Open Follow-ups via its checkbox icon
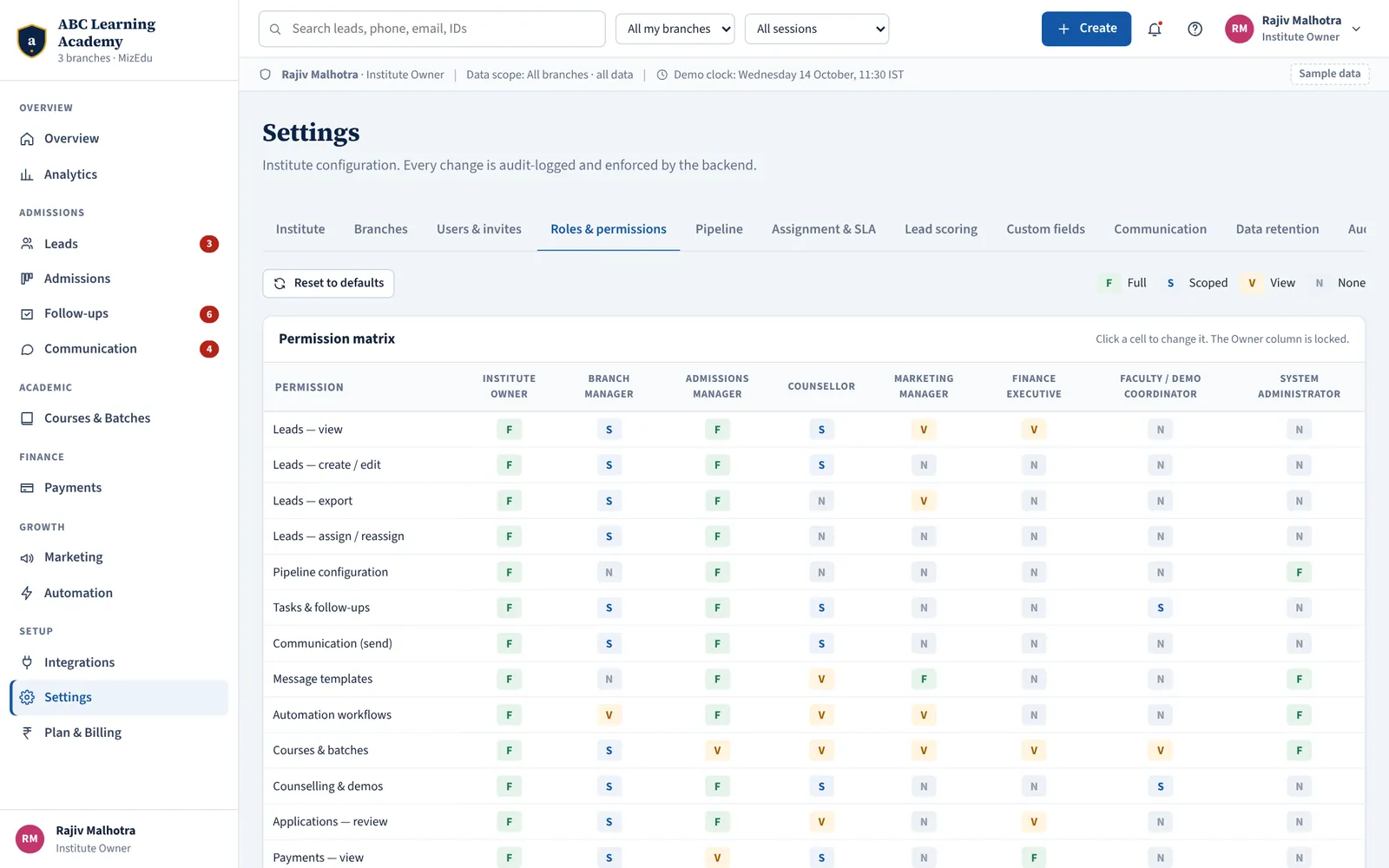Screen dimensions: 1389x868 pos(27,314)
